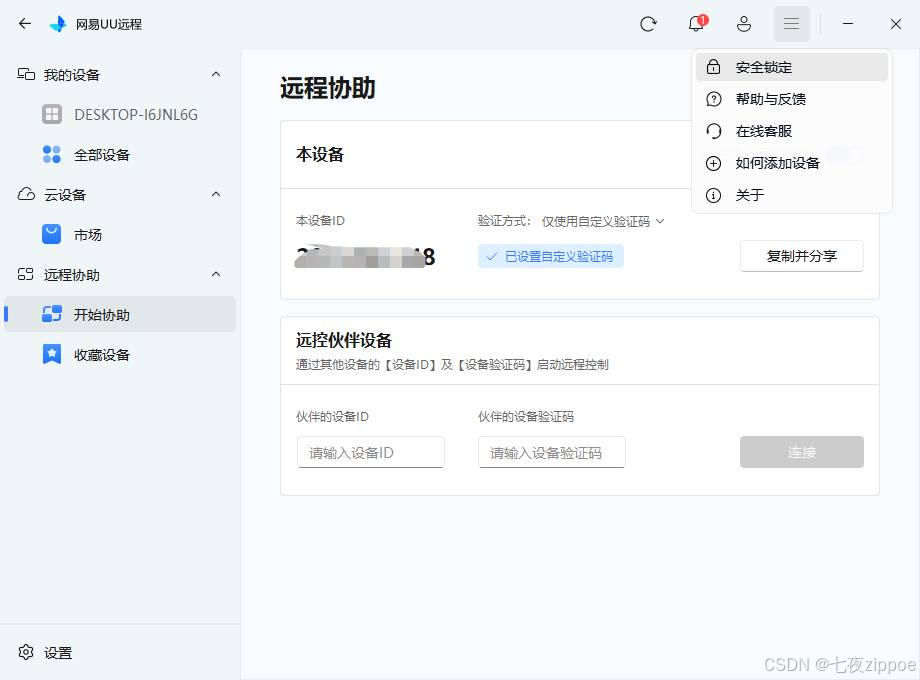Click the 伙伴的设备ID input field

point(371,453)
